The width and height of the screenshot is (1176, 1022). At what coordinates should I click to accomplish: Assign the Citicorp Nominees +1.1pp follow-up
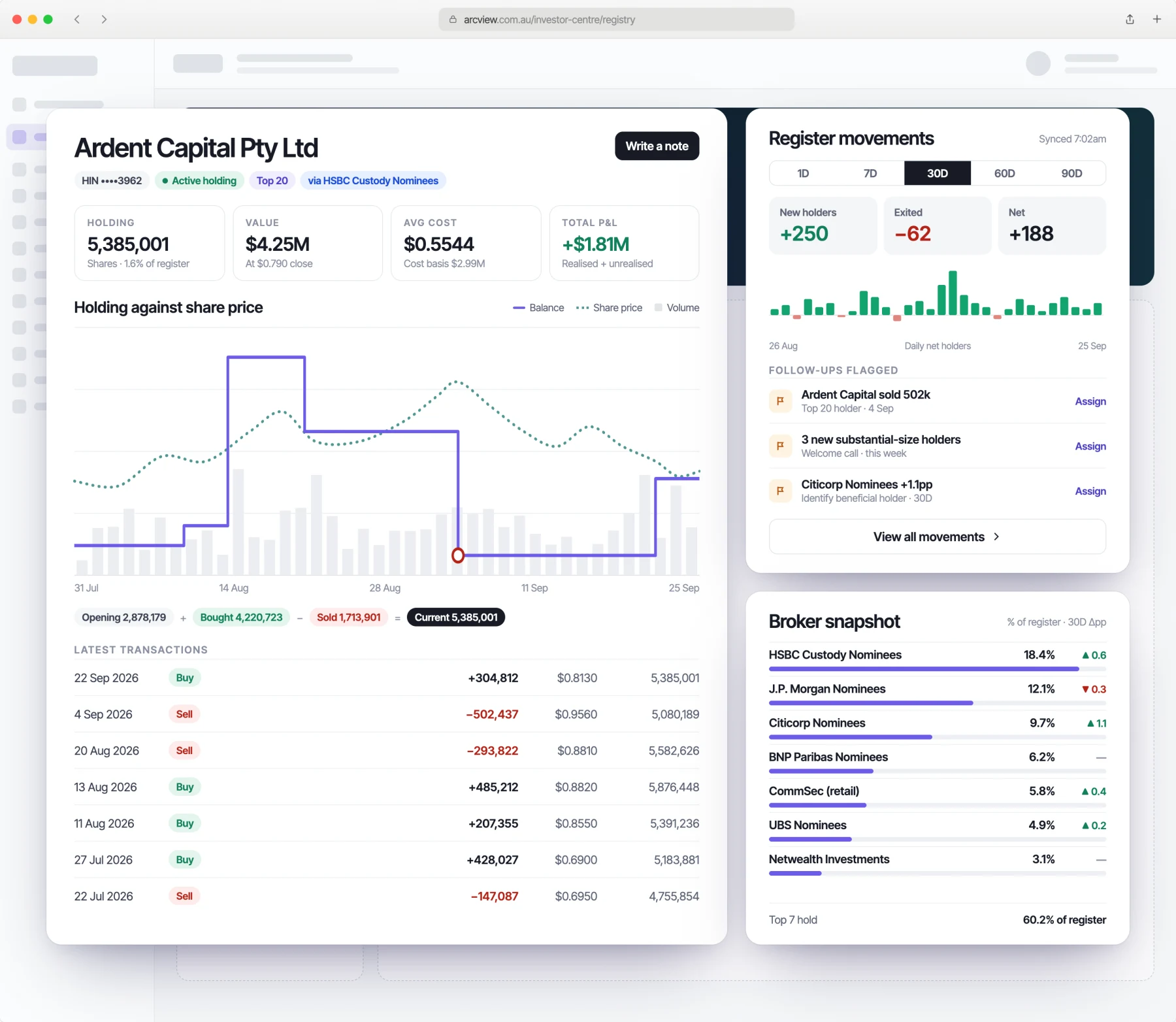coord(1090,491)
